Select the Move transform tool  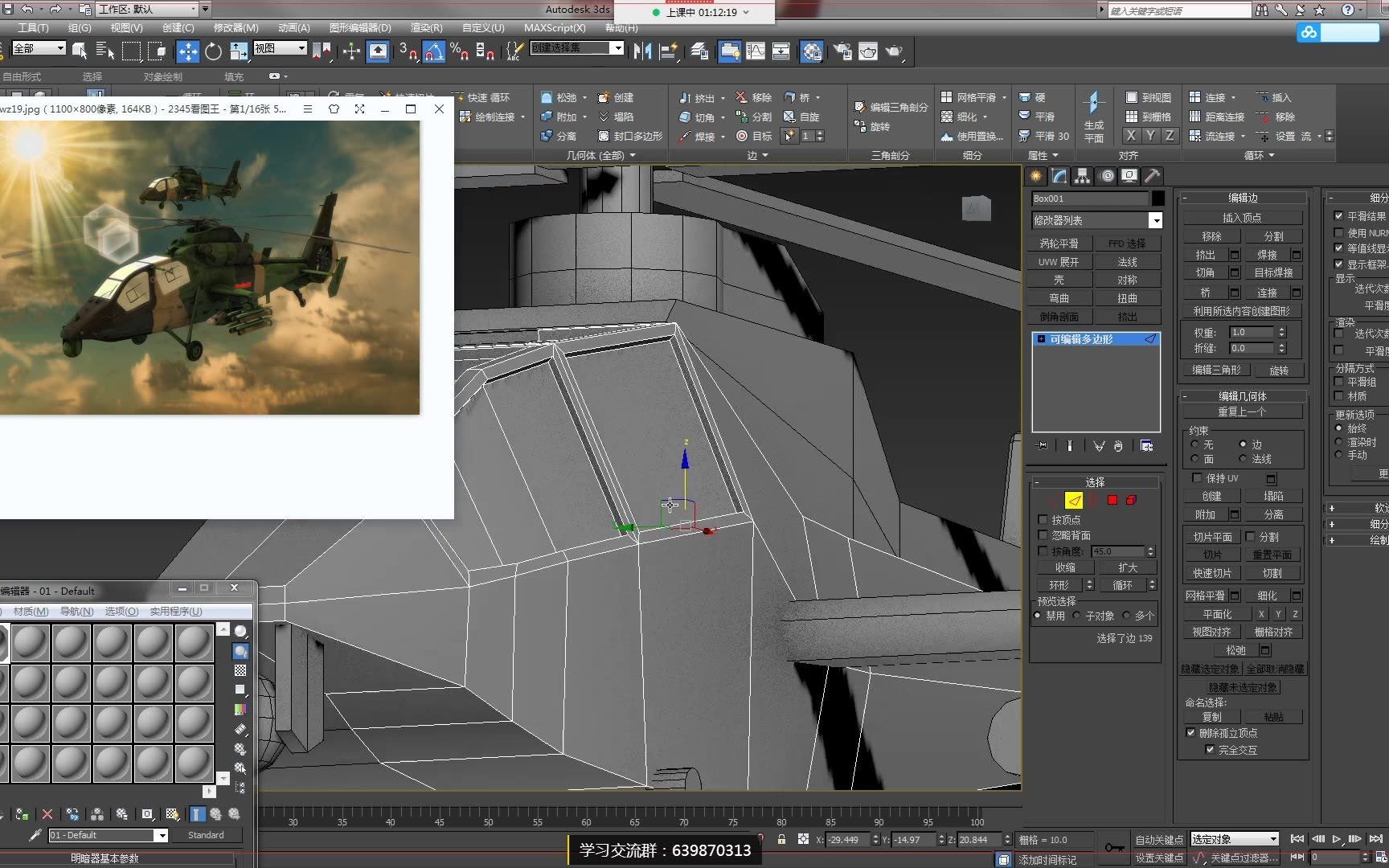coord(187,51)
